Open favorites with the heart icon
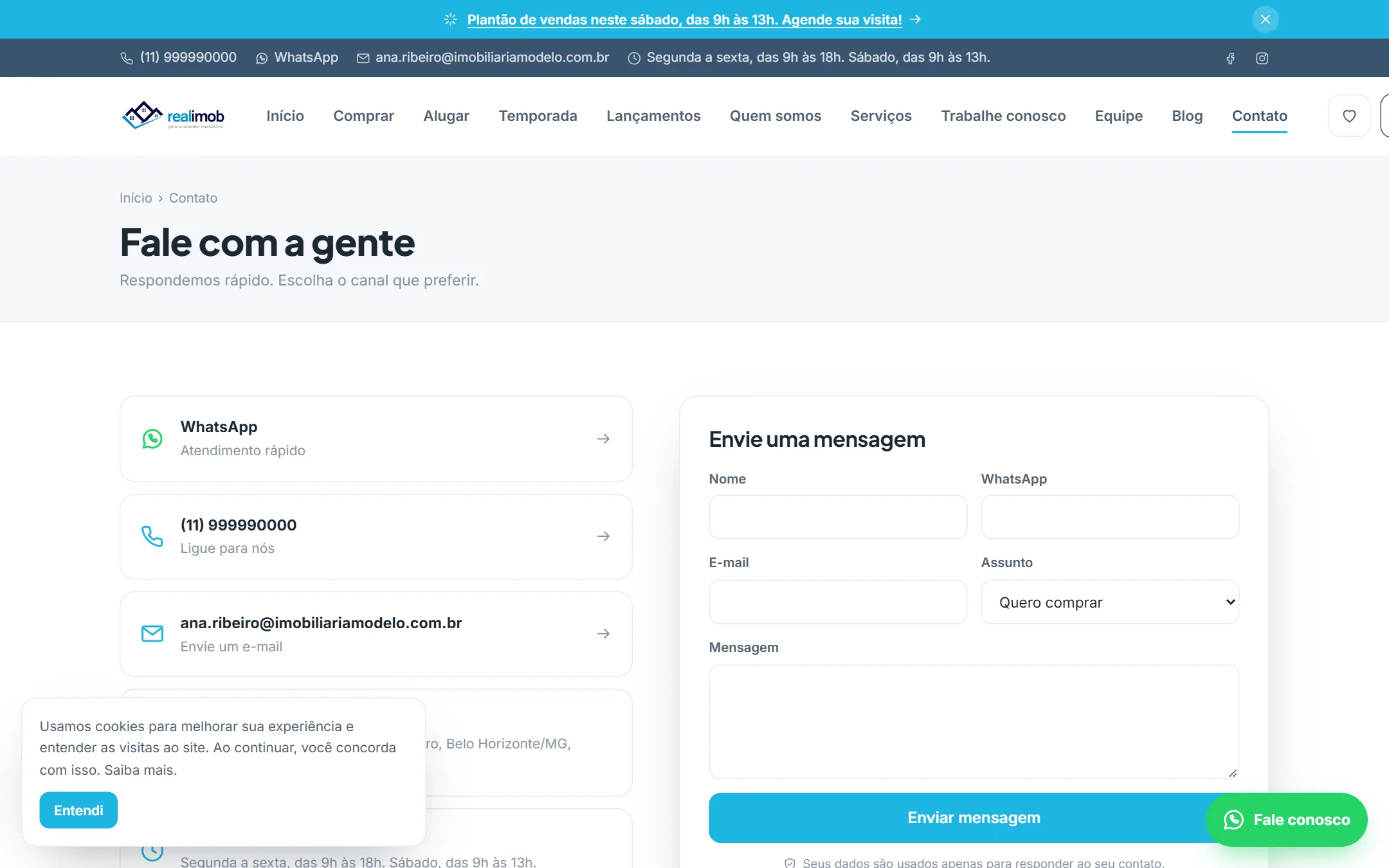 (x=1349, y=116)
